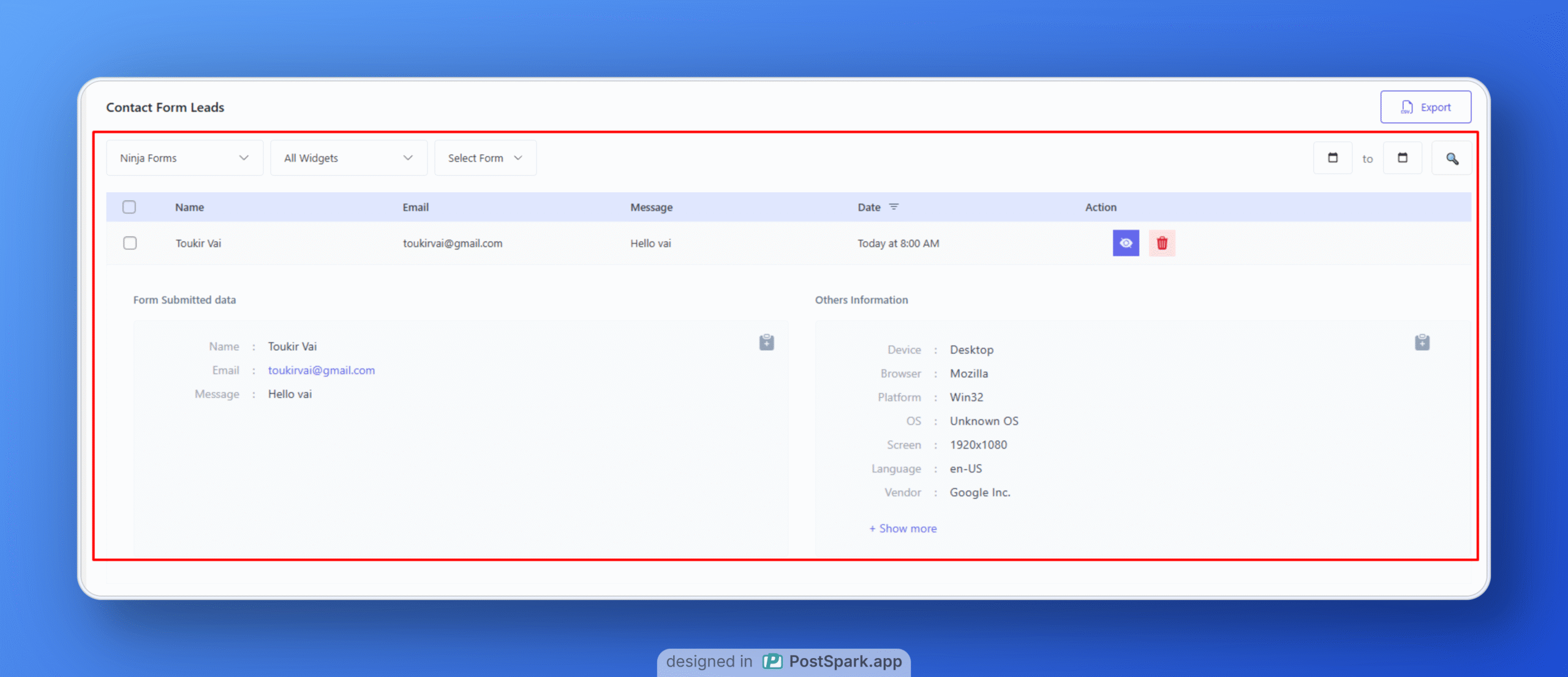Click the Mozilla browser value

click(969, 373)
